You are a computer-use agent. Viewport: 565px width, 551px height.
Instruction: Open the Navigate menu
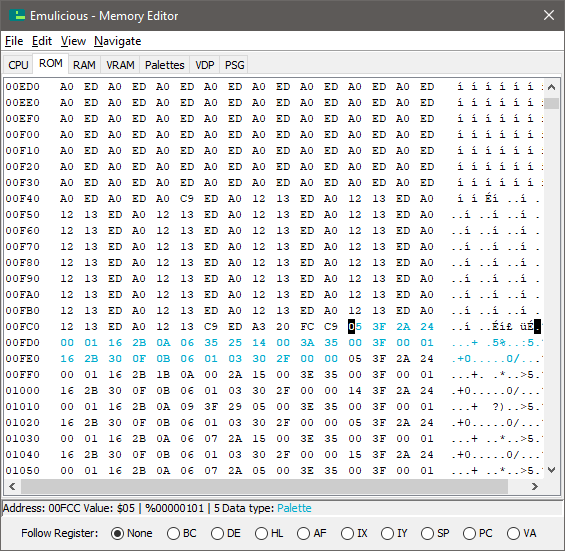point(117,41)
